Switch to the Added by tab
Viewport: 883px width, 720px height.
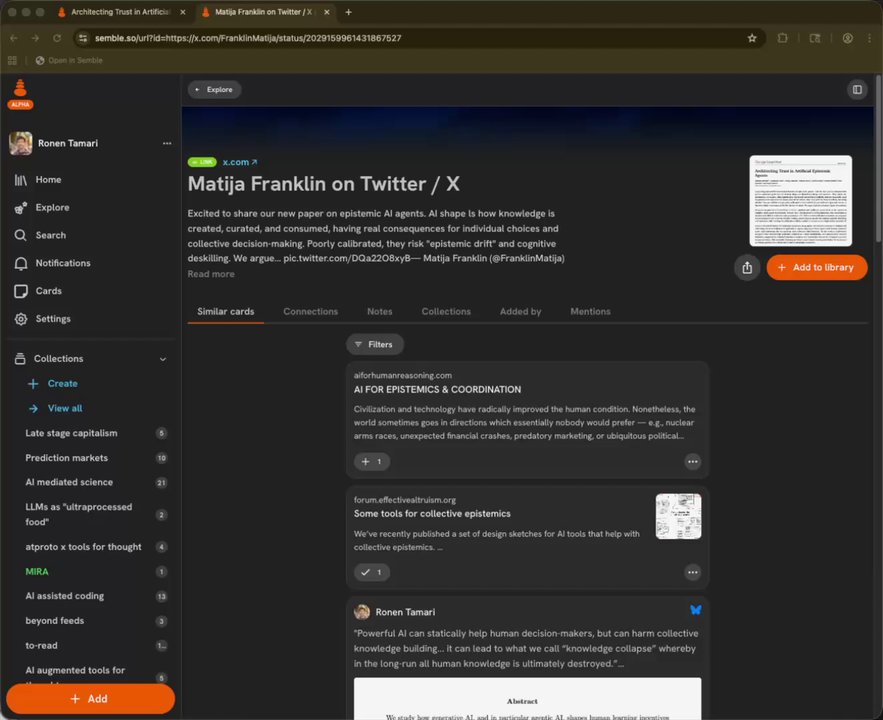click(520, 312)
